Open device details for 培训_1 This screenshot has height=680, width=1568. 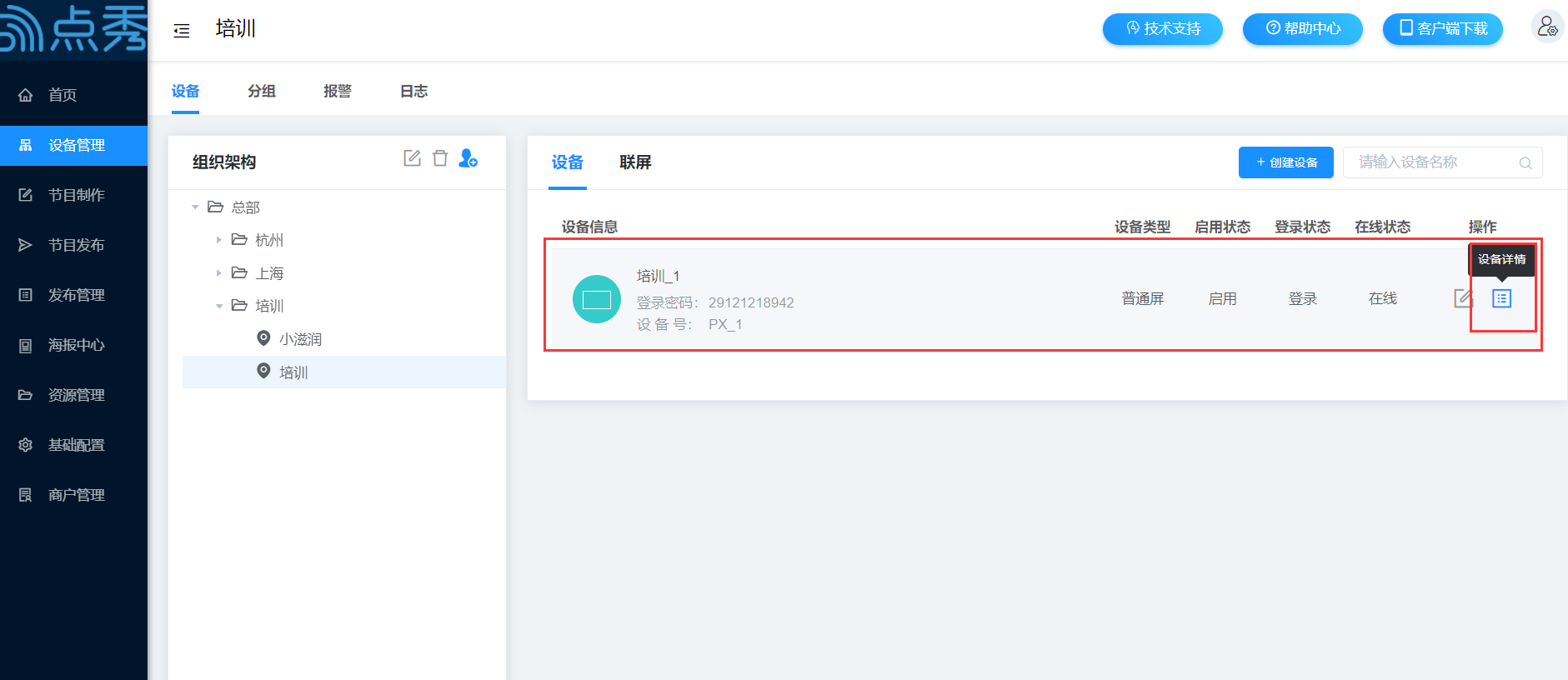pyautogui.click(x=1501, y=298)
